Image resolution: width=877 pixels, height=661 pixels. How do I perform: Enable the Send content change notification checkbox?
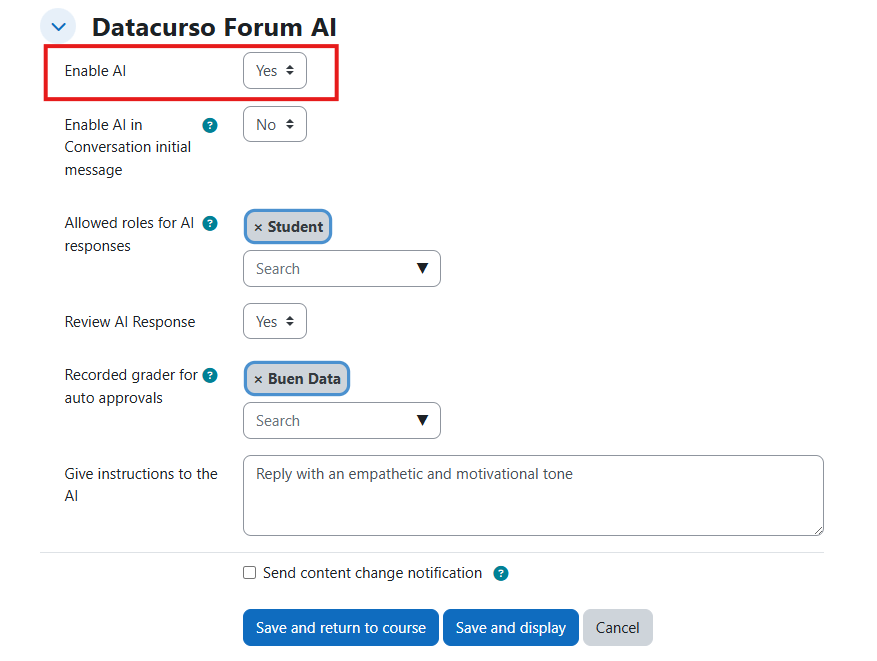(x=249, y=573)
